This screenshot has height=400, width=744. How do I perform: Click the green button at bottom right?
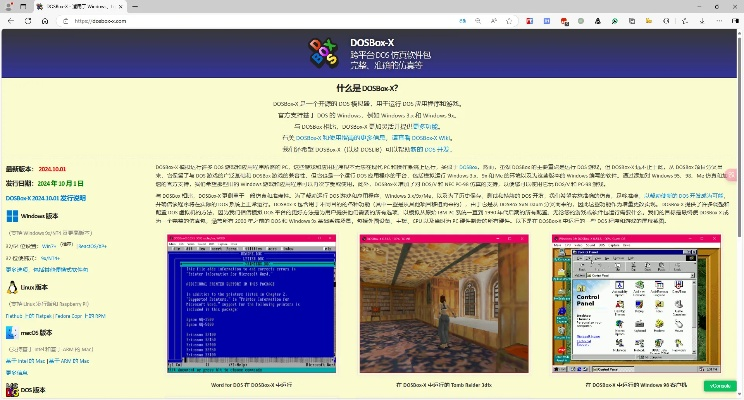[x=718, y=385]
